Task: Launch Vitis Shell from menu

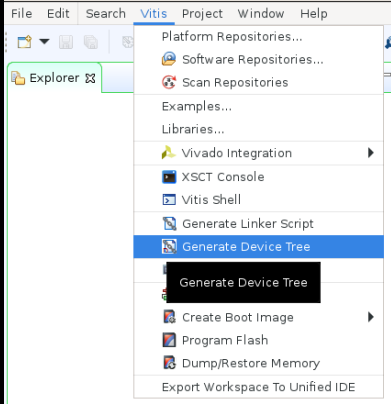Action: point(258,200)
